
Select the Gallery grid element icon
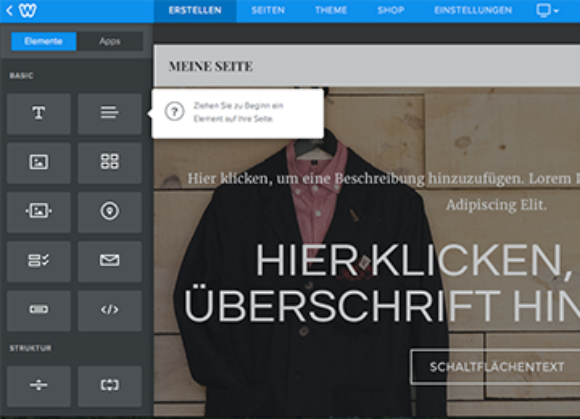click(x=109, y=163)
